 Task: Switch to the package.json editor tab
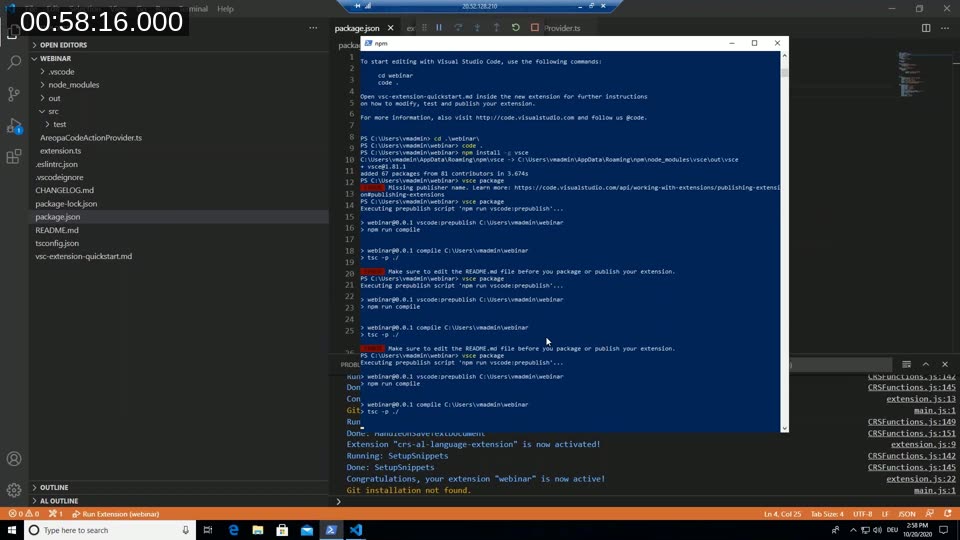coord(357,28)
